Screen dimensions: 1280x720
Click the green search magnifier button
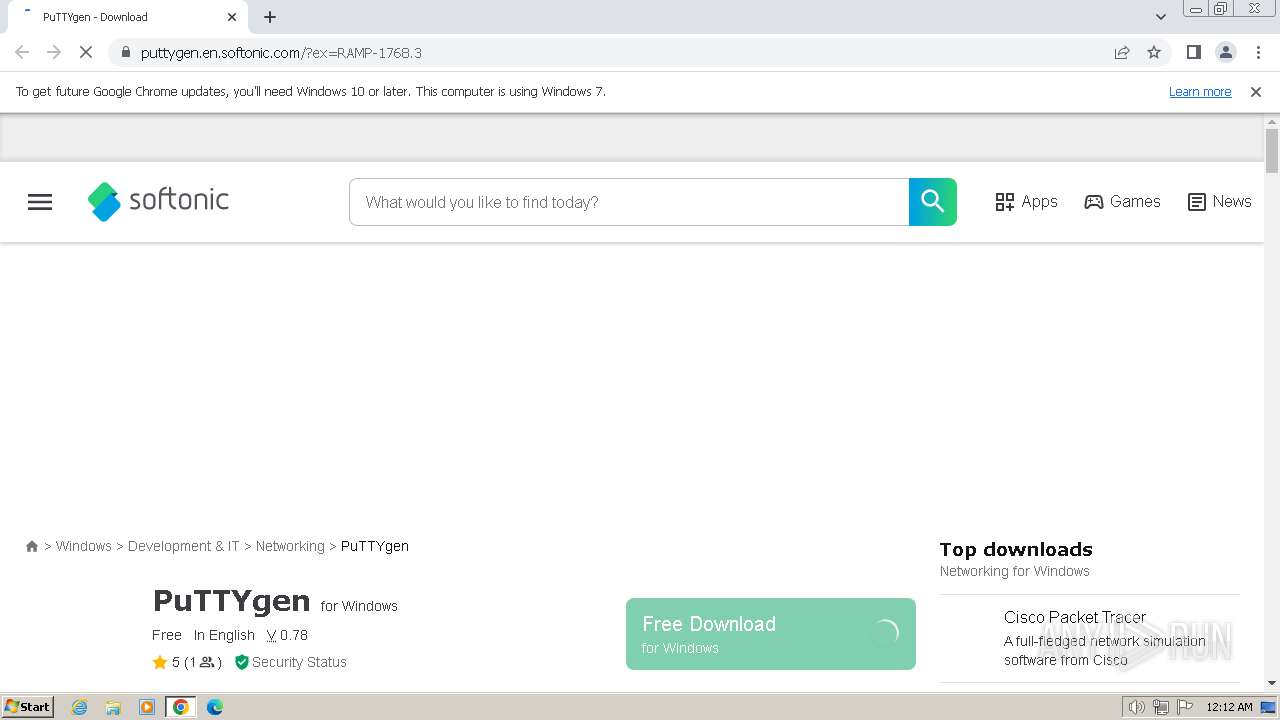[933, 202]
